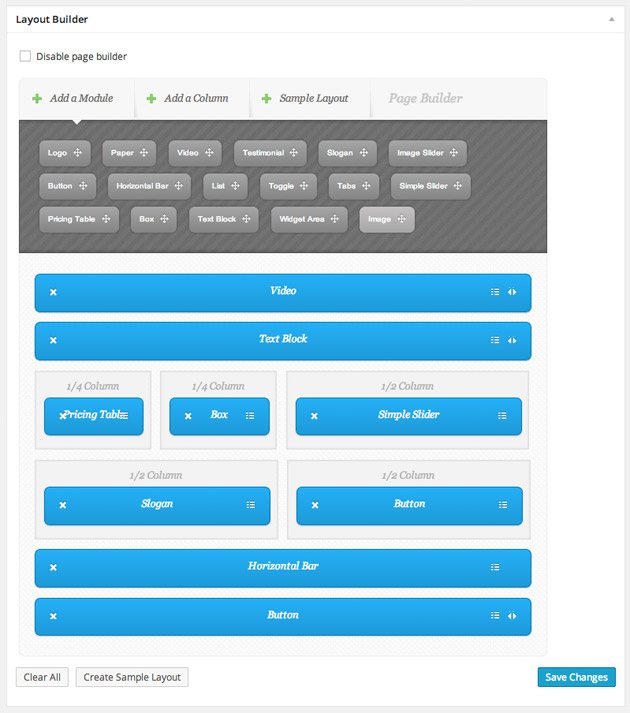
Task: Open list icon on Pricing Table module
Action: 124,416
